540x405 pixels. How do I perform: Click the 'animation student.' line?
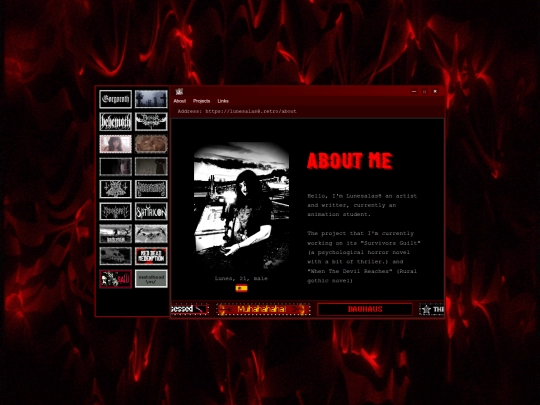pos(339,214)
